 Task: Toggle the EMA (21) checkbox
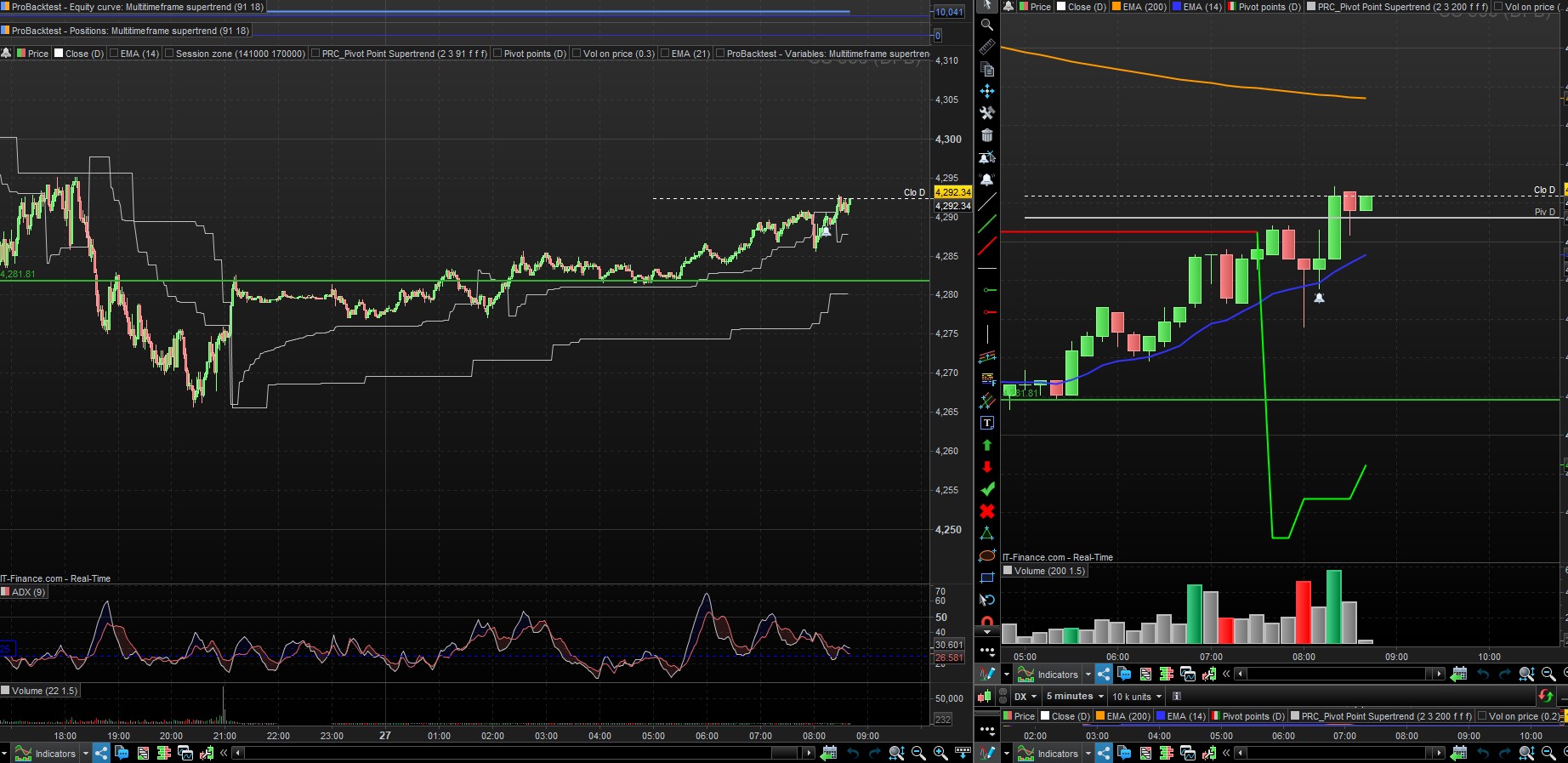pyautogui.click(x=665, y=54)
